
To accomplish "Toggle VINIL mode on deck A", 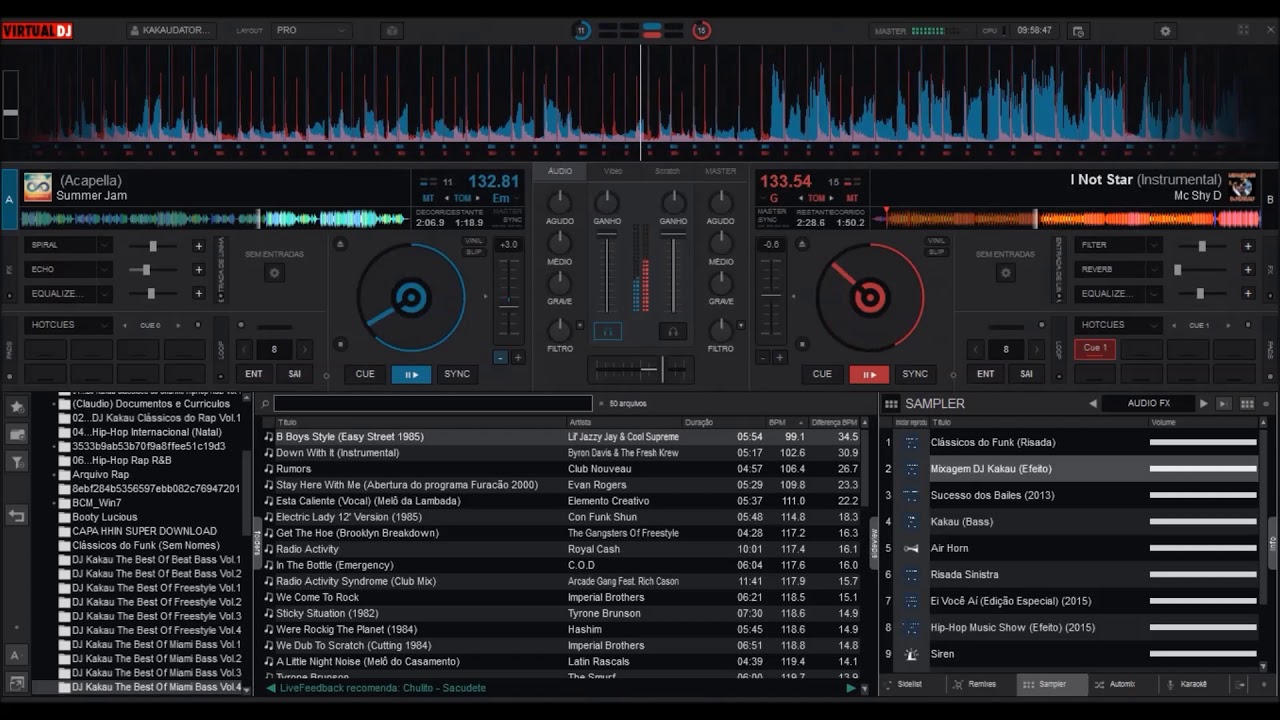I will point(473,241).
